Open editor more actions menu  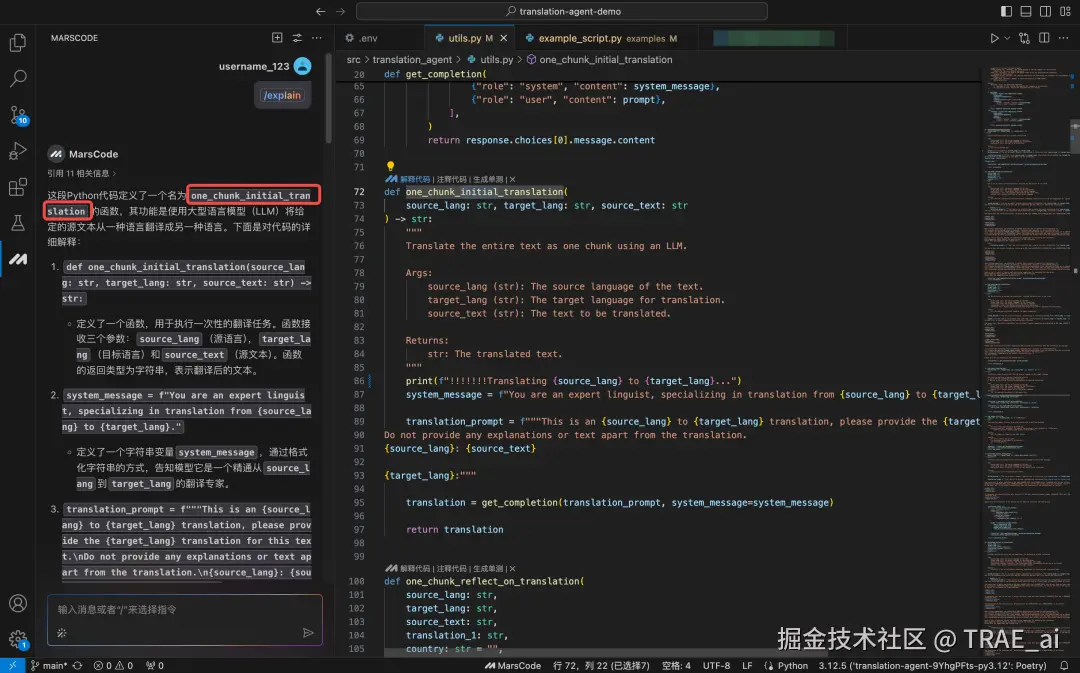click(1064, 39)
